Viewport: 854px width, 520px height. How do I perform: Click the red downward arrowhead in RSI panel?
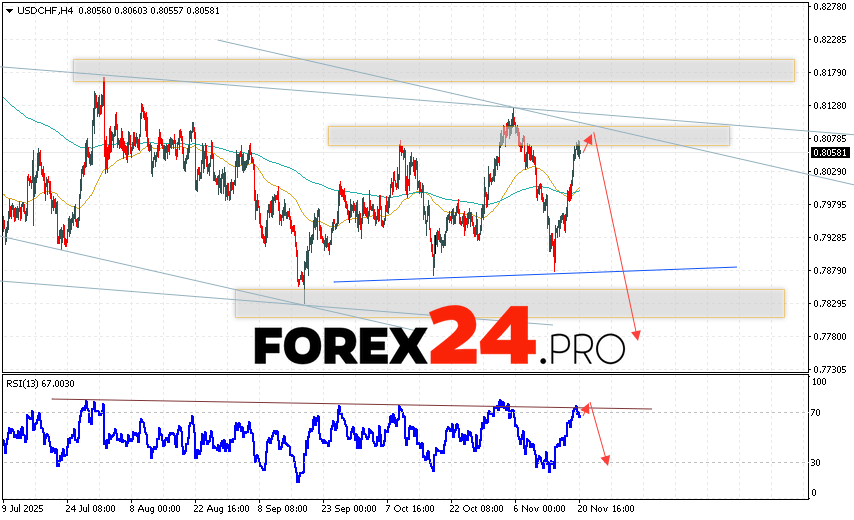pyautogui.click(x=605, y=458)
